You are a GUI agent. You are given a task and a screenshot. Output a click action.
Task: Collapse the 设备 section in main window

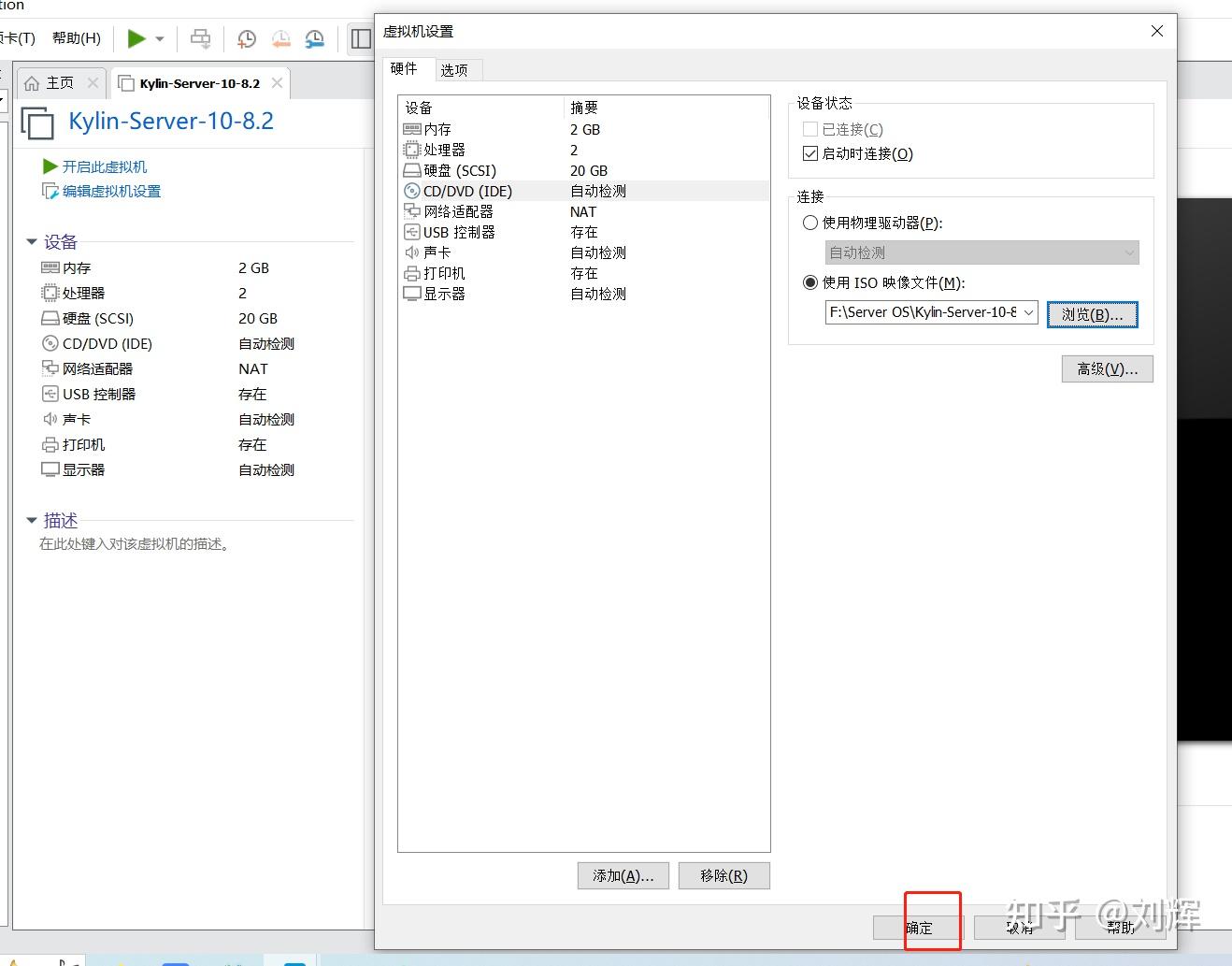(x=32, y=242)
